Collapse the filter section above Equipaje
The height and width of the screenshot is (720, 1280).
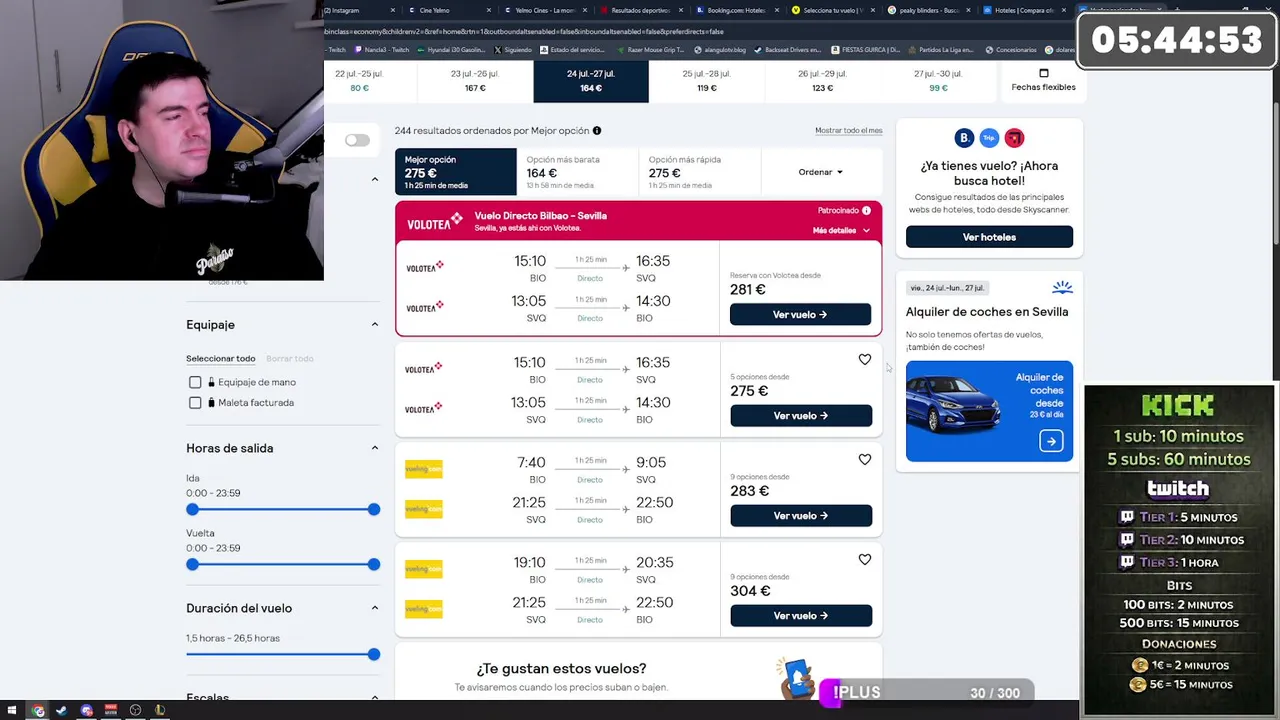pos(375,179)
